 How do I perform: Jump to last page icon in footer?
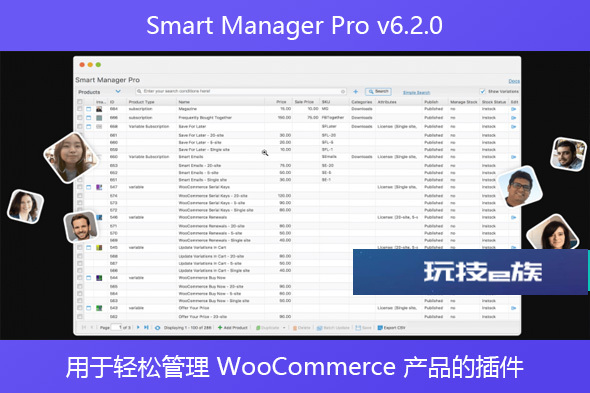pos(146,328)
